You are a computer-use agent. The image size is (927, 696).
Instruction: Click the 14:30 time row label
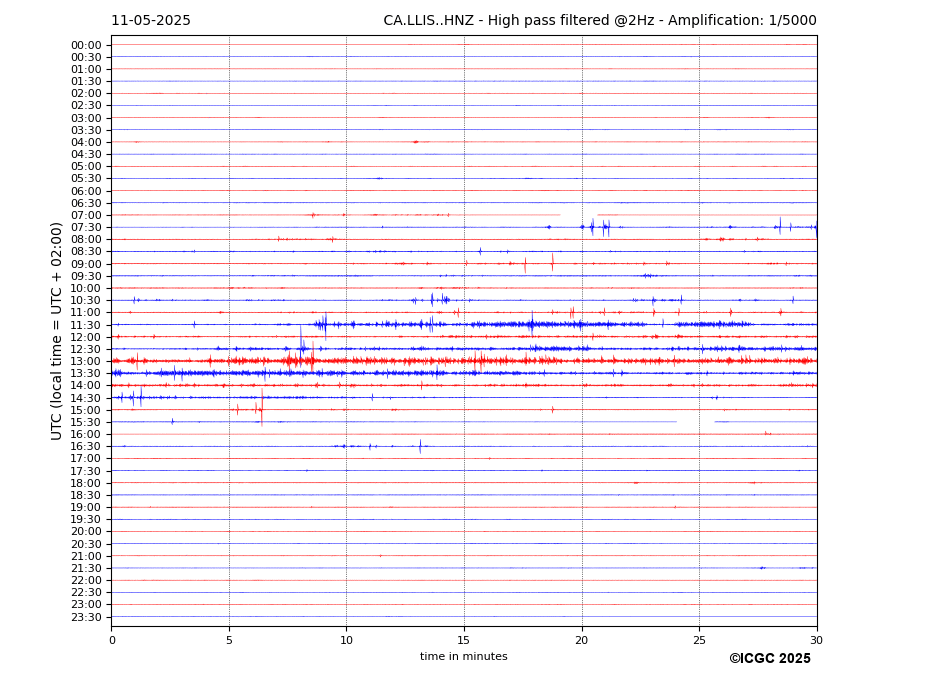pyautogui.click(x=86, y=398)
